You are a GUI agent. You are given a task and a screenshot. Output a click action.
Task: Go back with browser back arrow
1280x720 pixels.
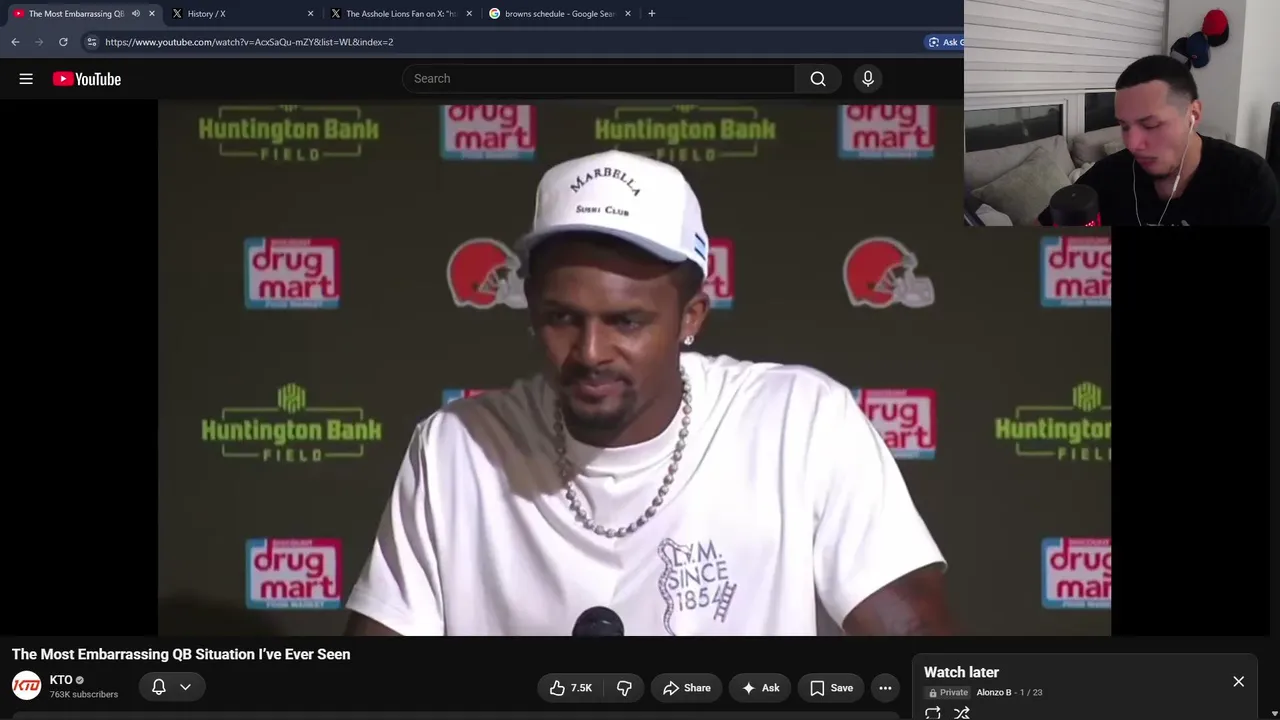[x=15, y=42]
